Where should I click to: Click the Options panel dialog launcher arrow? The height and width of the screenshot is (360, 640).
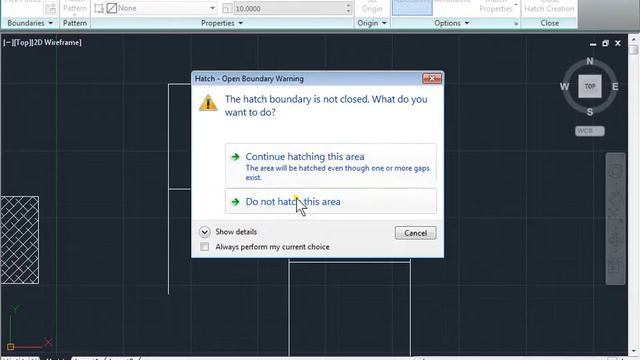click(x=516, y=24)
